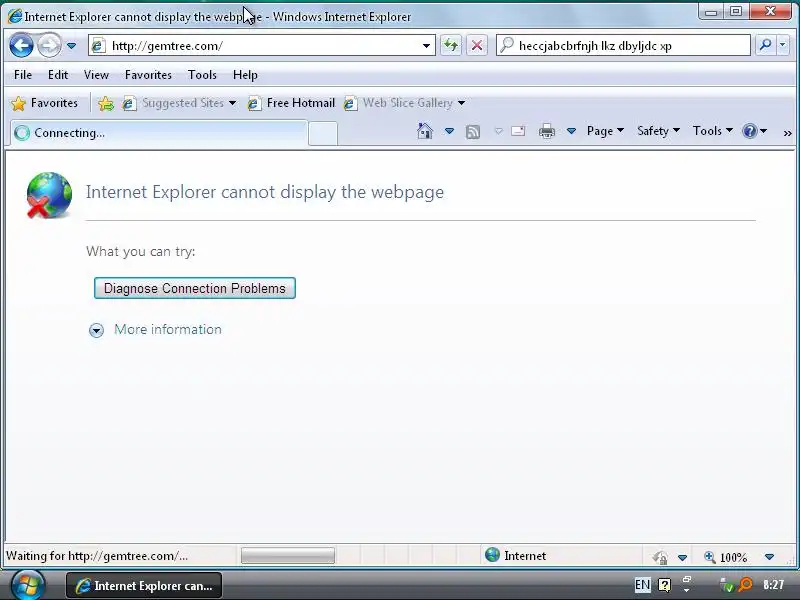
Task: Open the Help menu
Action: 245,75
